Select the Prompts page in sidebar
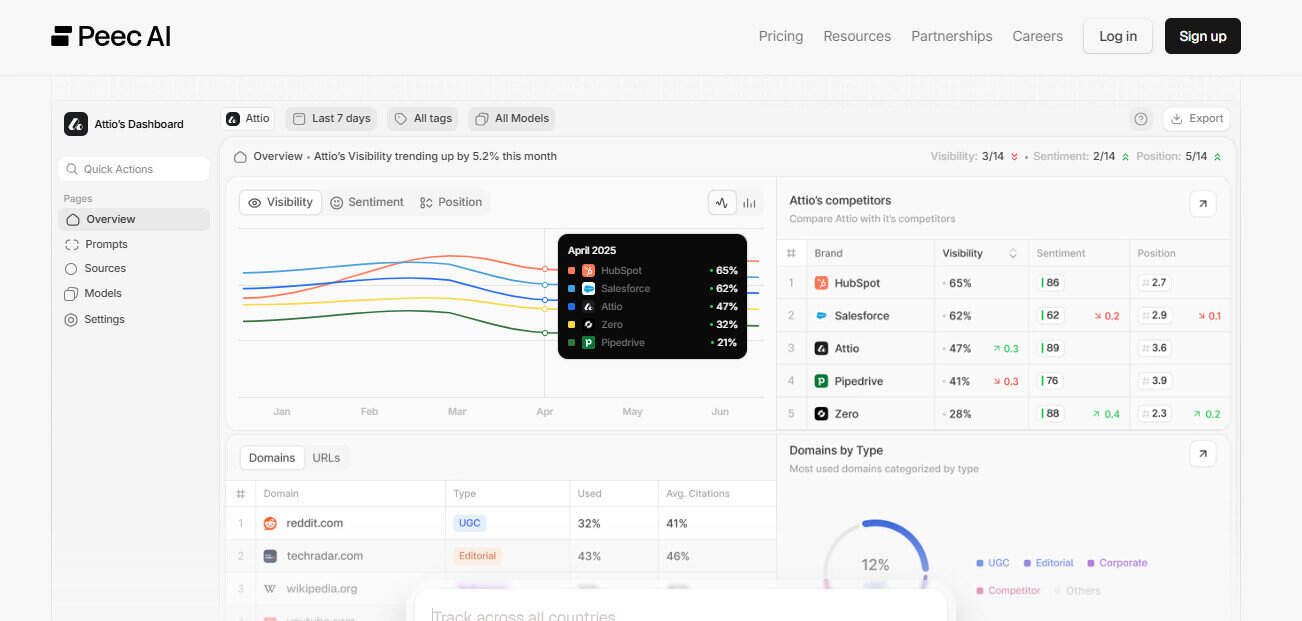 (107, 243)
